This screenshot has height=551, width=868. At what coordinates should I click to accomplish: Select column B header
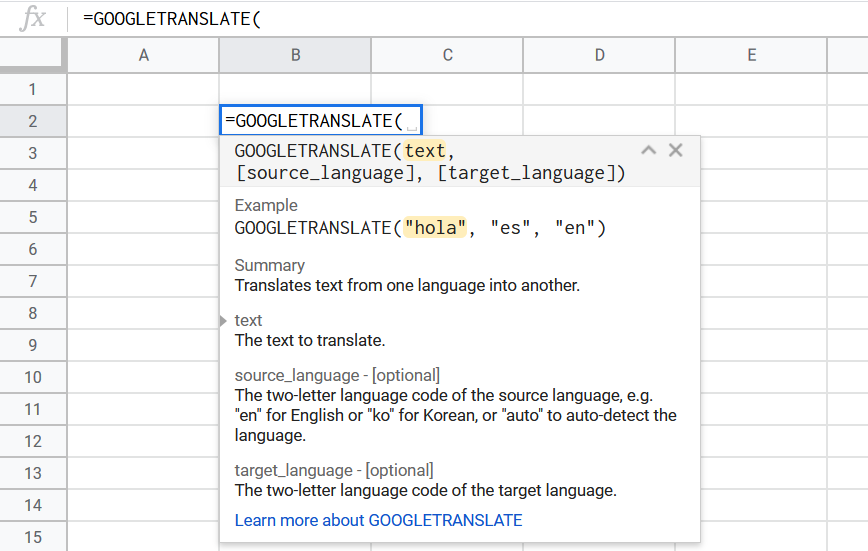(295, 55)
